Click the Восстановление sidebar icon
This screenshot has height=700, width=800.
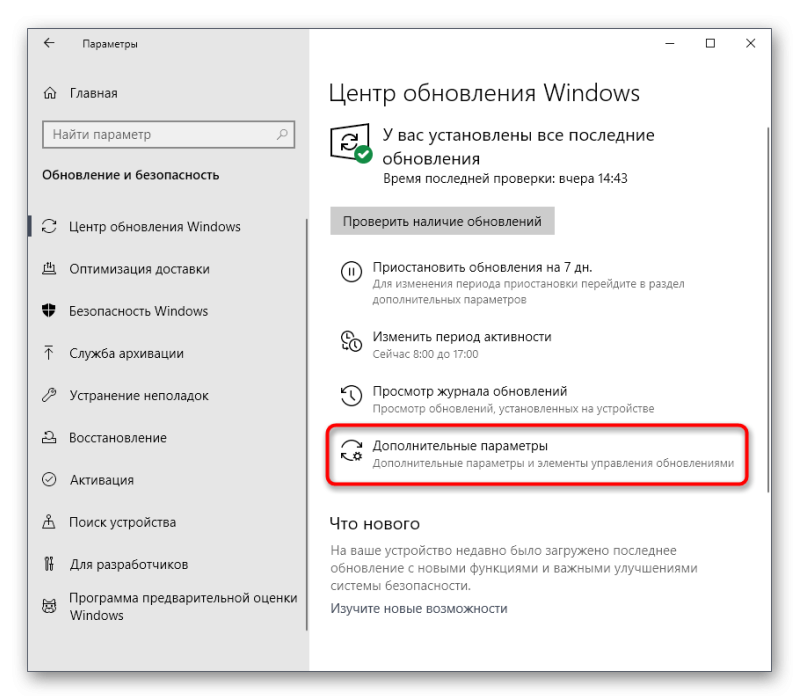(49, 437)
